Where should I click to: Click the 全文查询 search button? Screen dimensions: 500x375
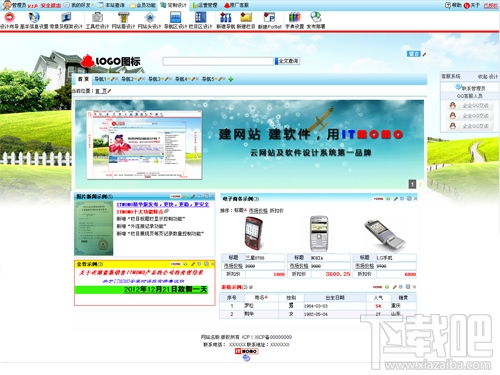[x=287, y=61]
